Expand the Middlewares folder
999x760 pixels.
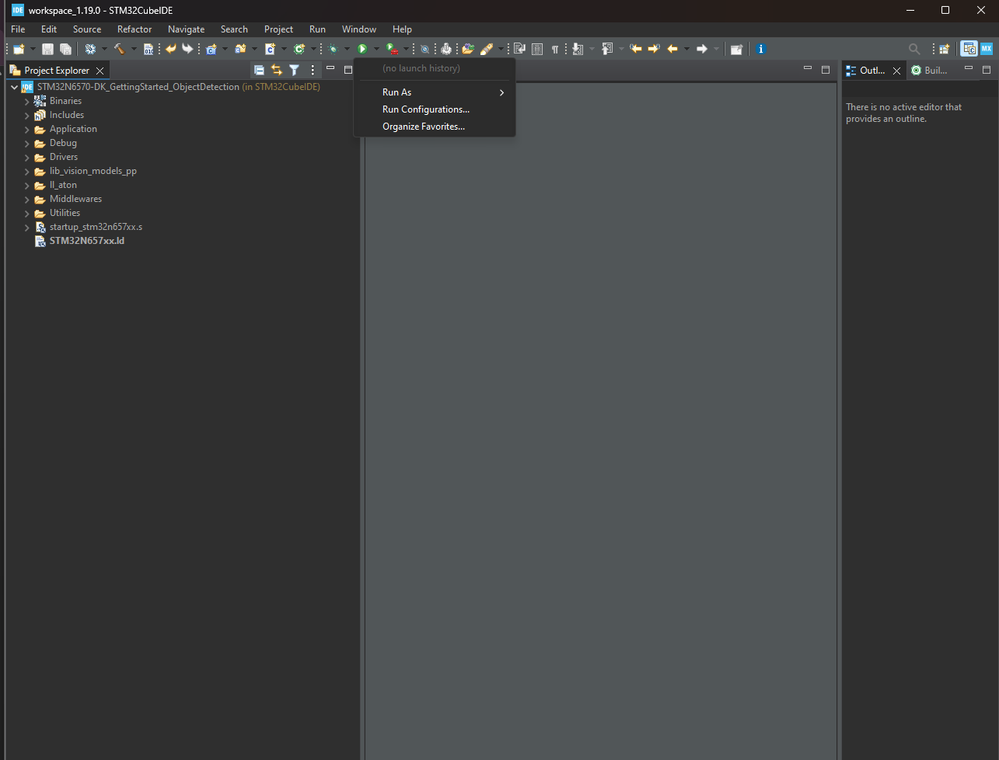click(x=28, y=199)
